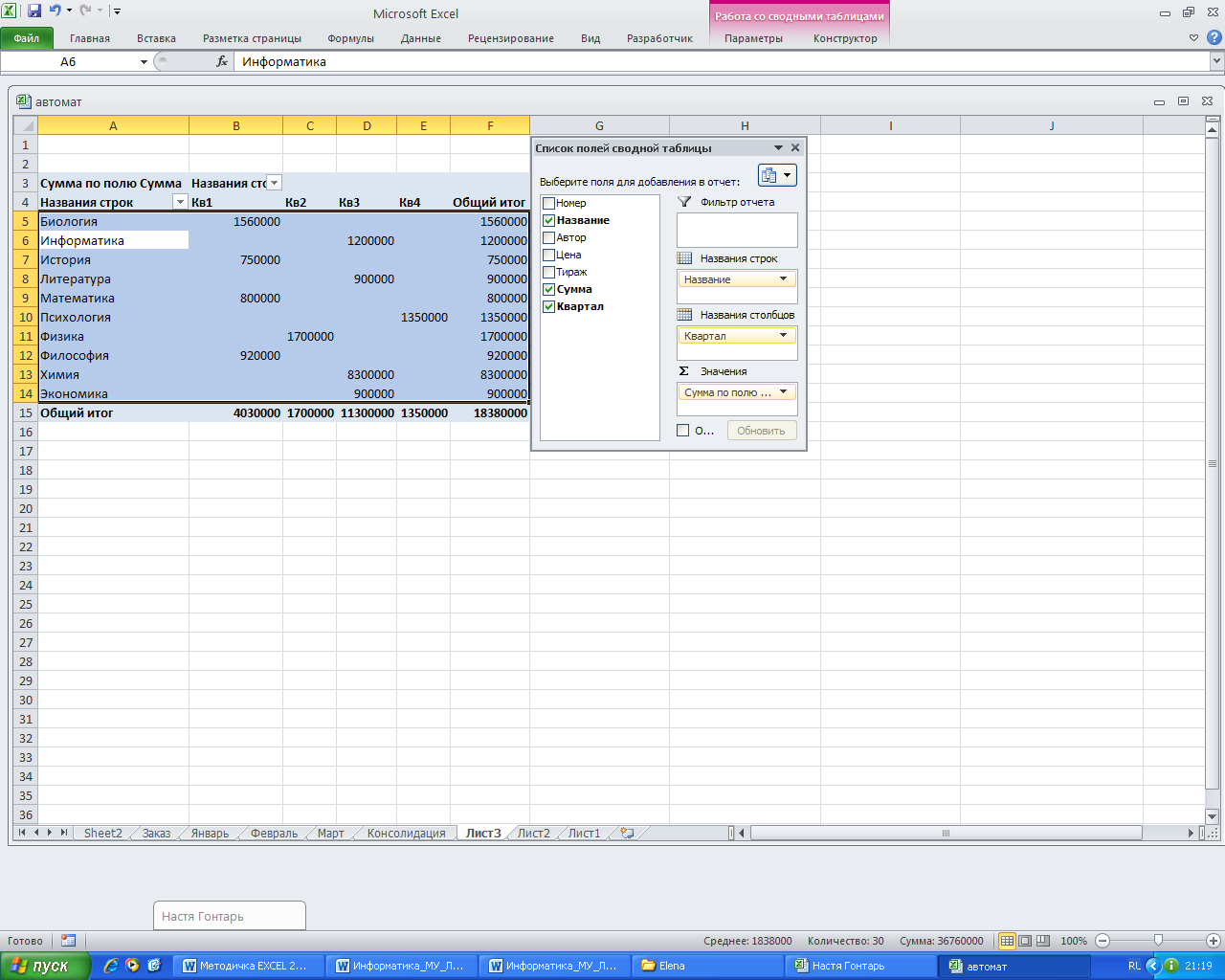This screenshot has width=1225, height=980.
Task: Click the horizontal scrollbar right arrow
Action: click(x=1191, y=833)
